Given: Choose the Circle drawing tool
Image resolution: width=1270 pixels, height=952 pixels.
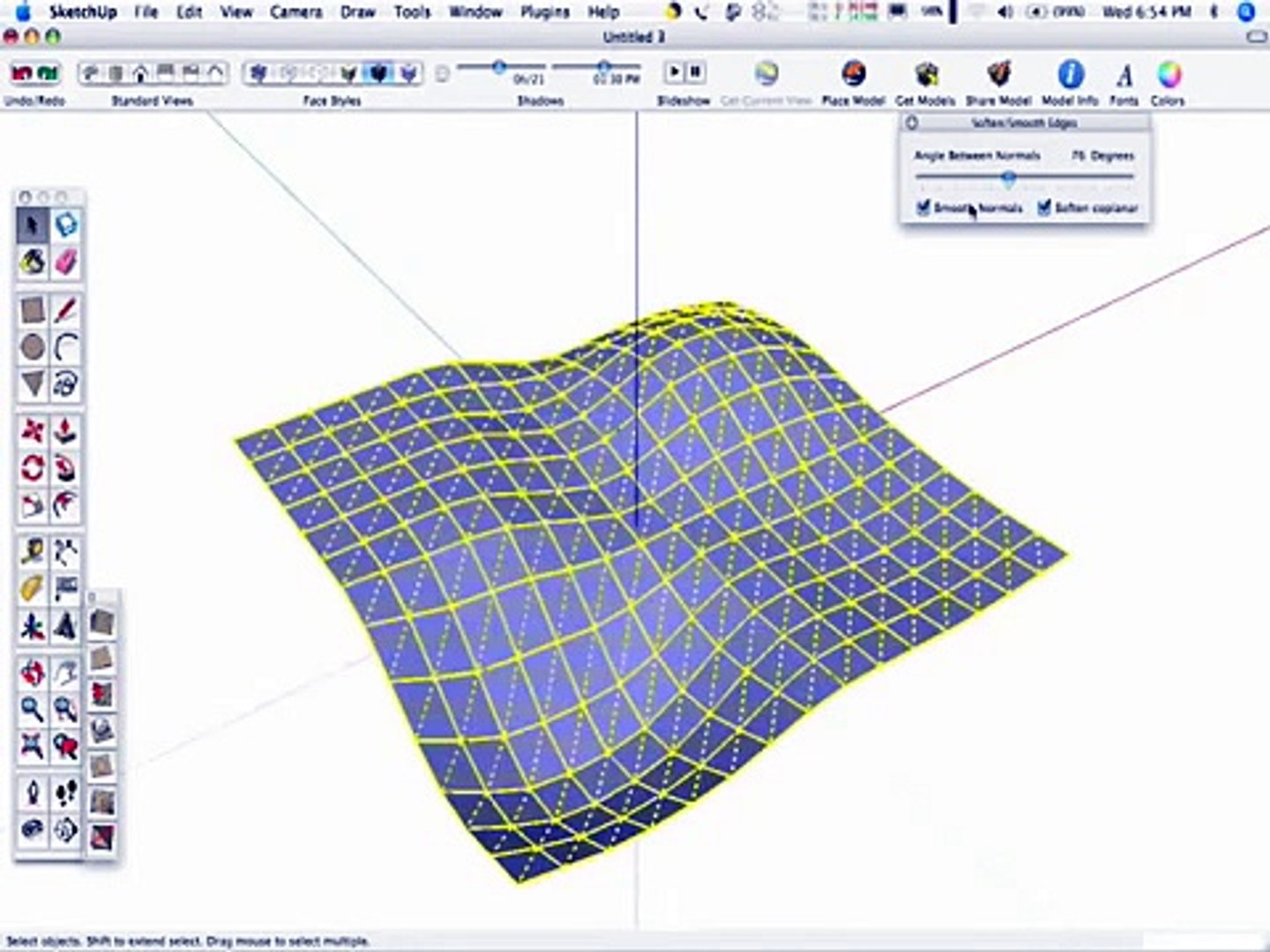Looking at the screenshot, I should [33, 347].
